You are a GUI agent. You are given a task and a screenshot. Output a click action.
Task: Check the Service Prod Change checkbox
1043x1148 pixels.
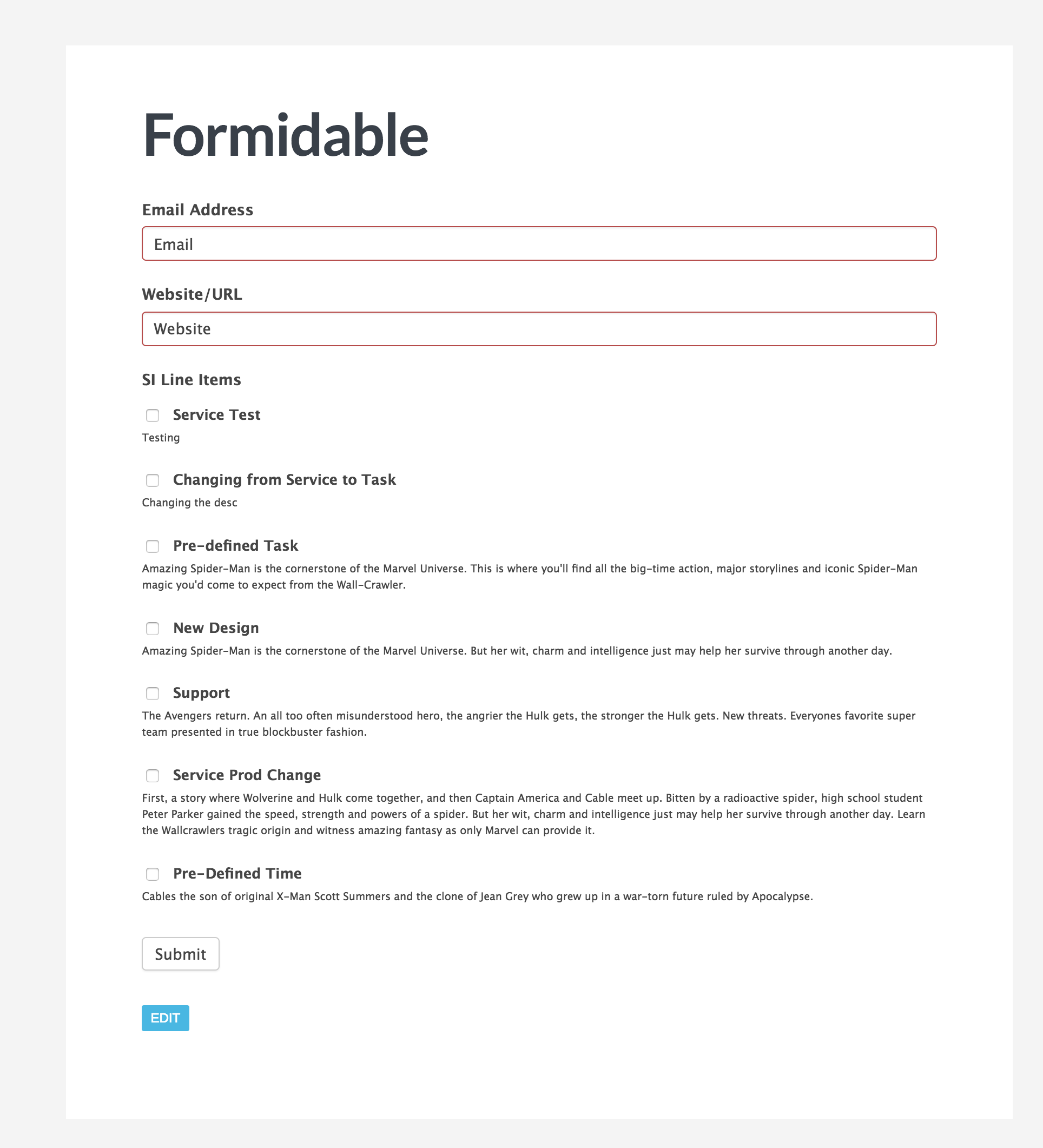153,775
